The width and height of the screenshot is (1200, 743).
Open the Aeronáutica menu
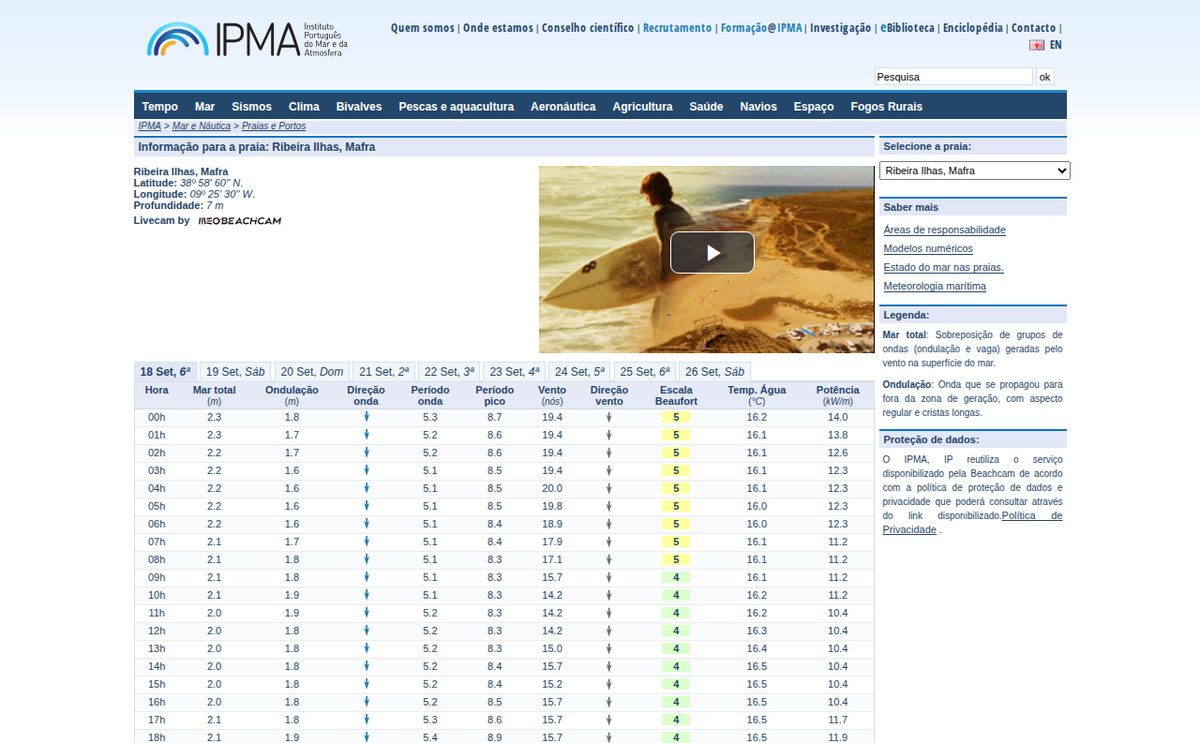pyautogui.click(x=563, y=107)
